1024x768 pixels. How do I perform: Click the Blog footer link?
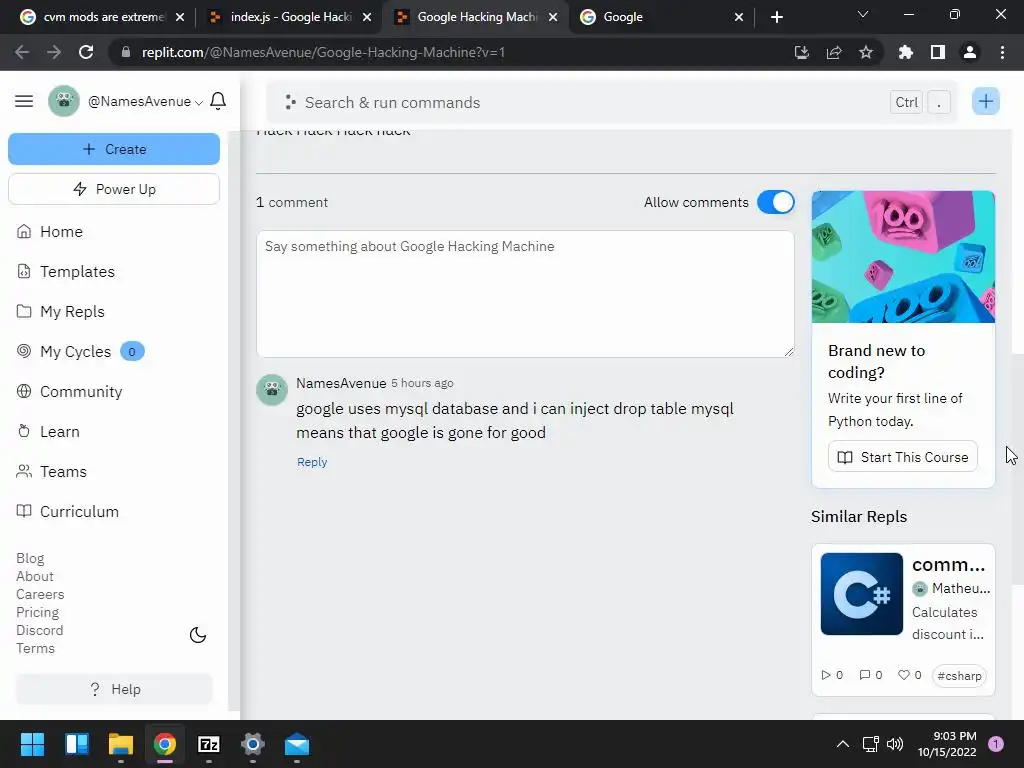coord(30,558)
